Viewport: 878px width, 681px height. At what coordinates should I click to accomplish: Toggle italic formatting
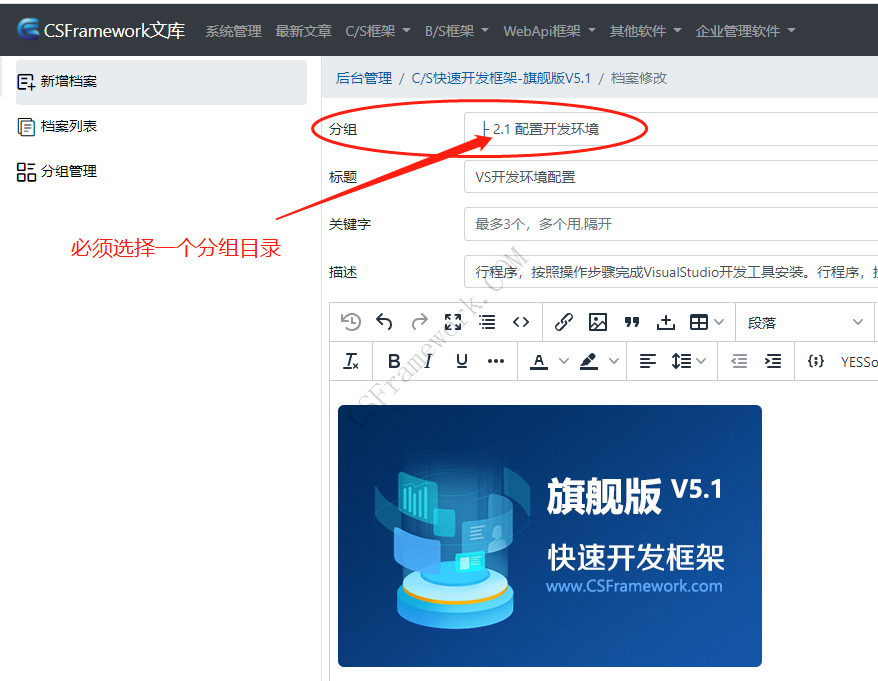[428, 361]
